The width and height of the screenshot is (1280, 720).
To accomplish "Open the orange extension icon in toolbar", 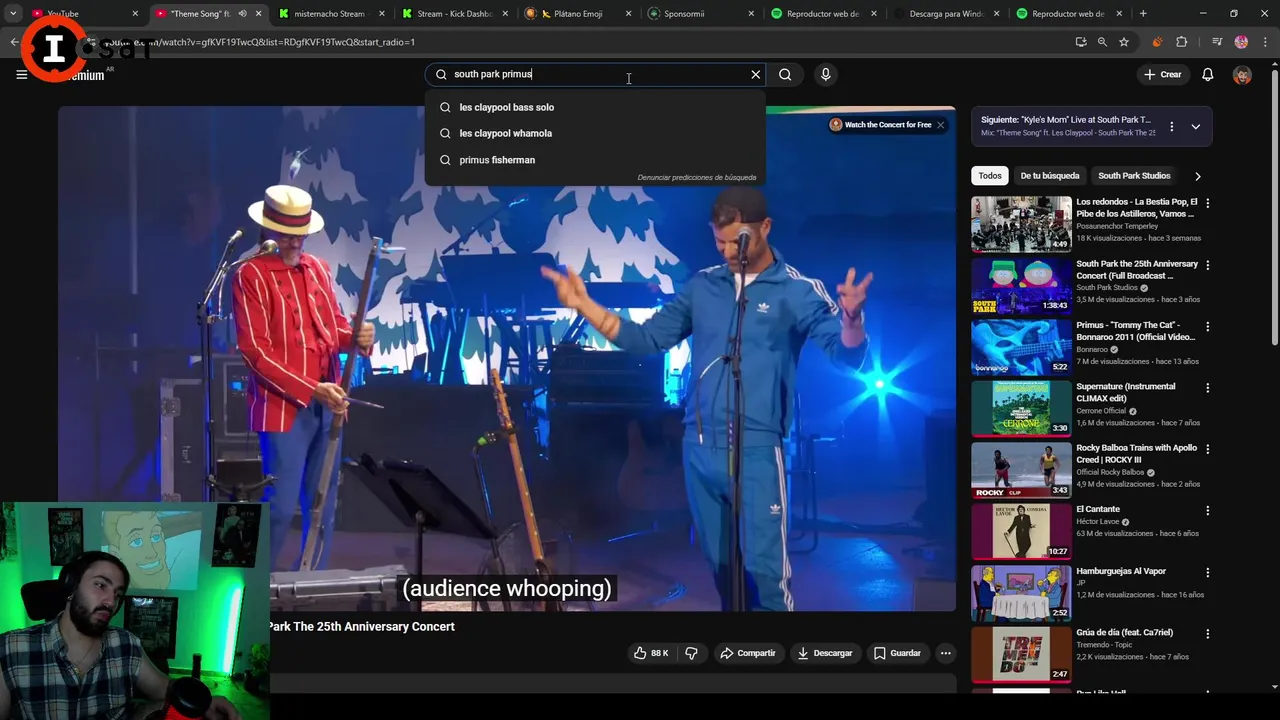I will point(1157,42).
